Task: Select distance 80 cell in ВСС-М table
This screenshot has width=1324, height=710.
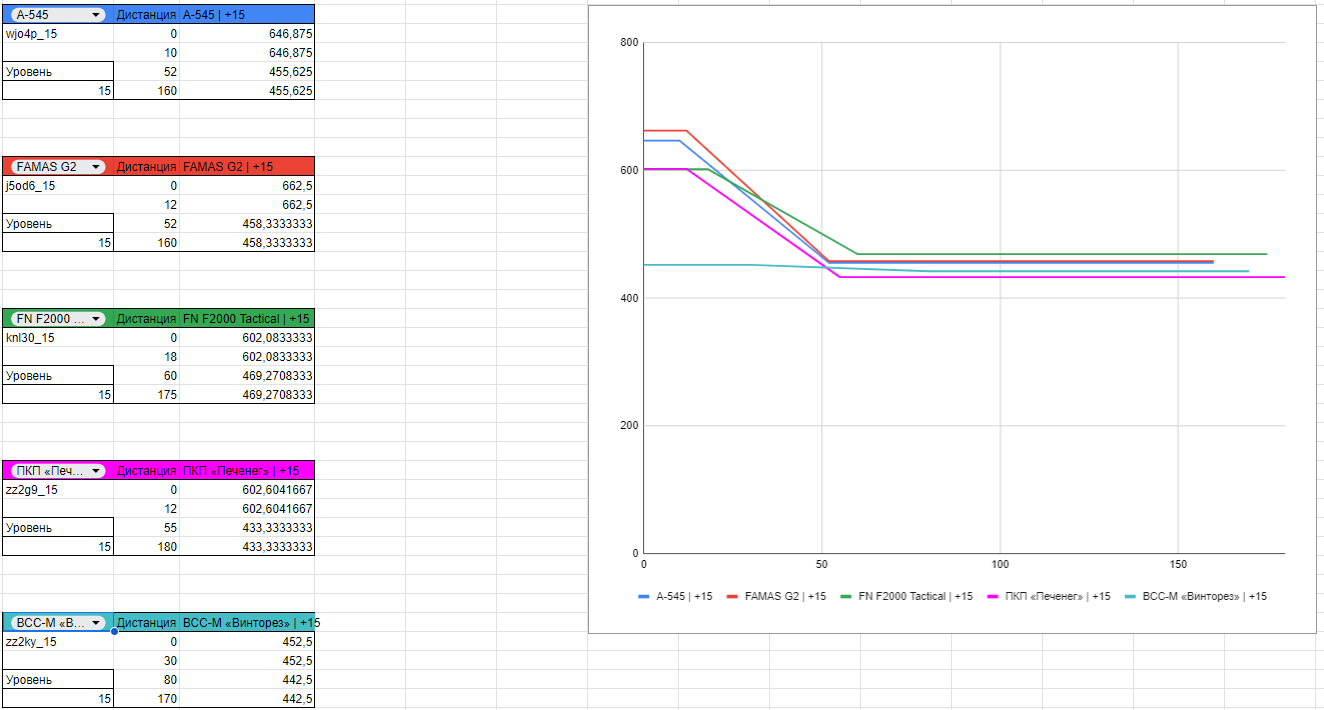Action: 147,680
